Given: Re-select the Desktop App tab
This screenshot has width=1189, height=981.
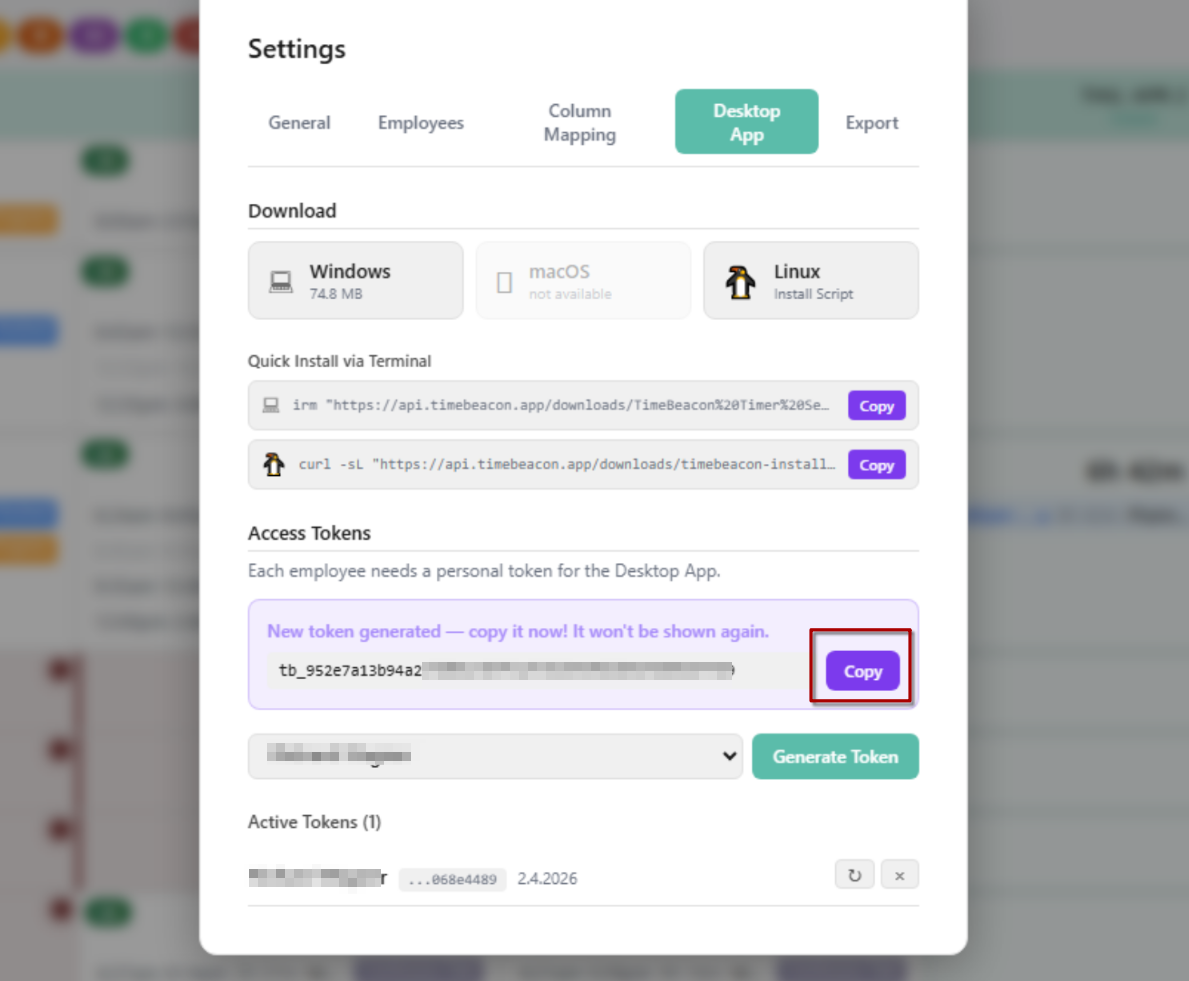Looking at the screenshot, I should (x=746, y=121).
